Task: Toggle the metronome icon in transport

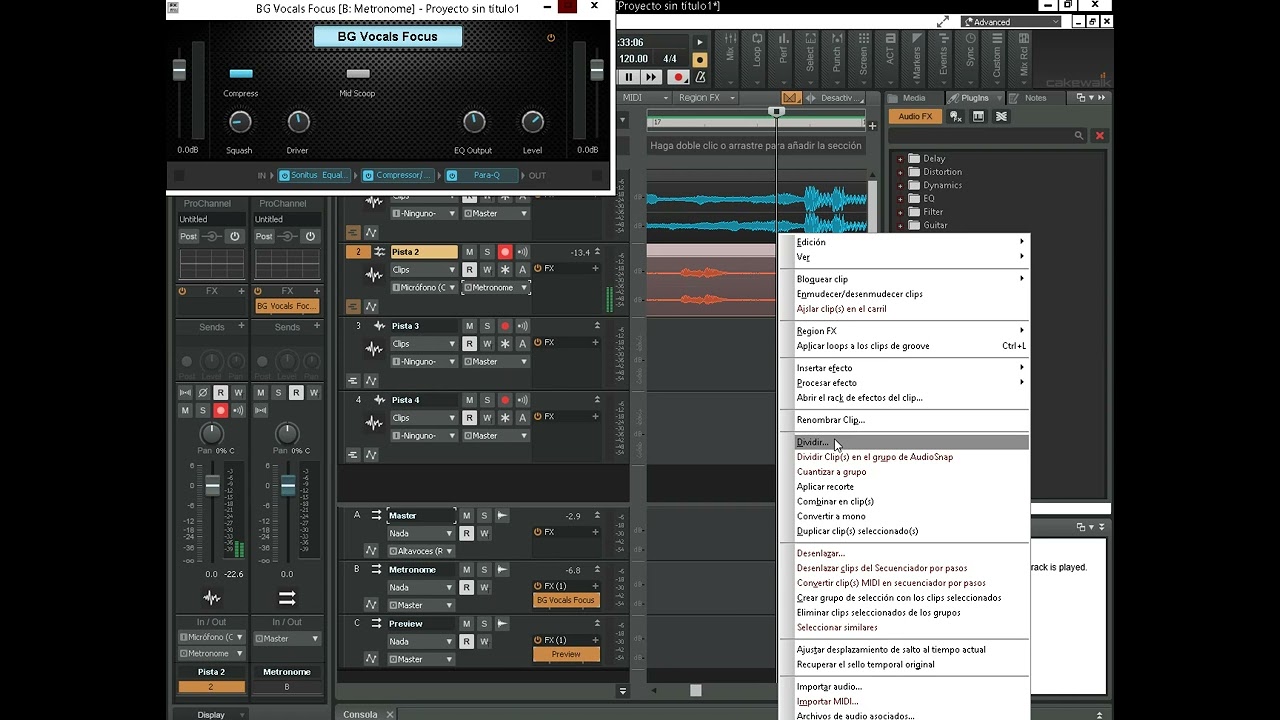Action: 700,77
